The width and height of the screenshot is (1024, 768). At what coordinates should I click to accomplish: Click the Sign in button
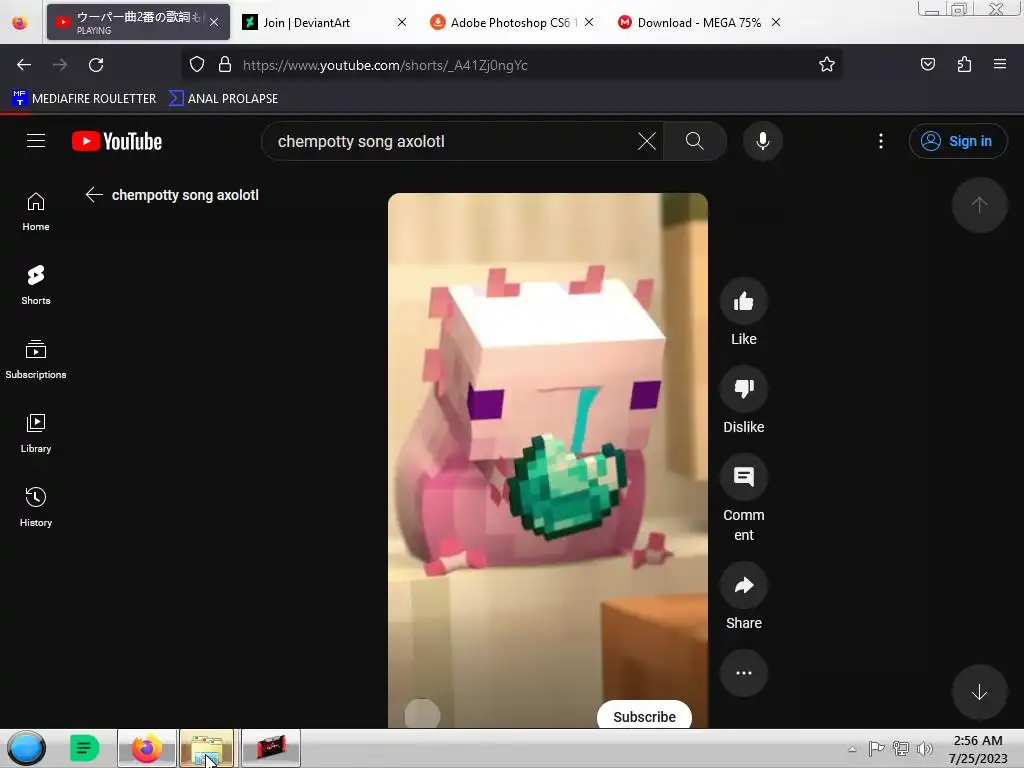coord(957,141)
